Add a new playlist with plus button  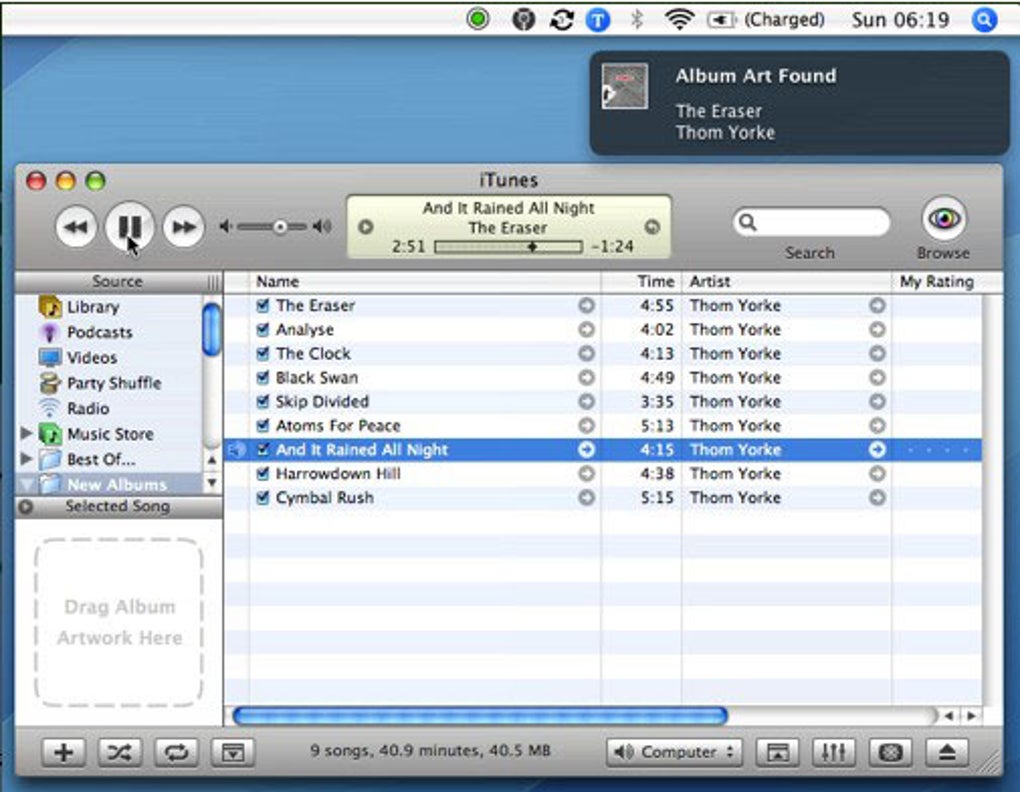(64, 752)
